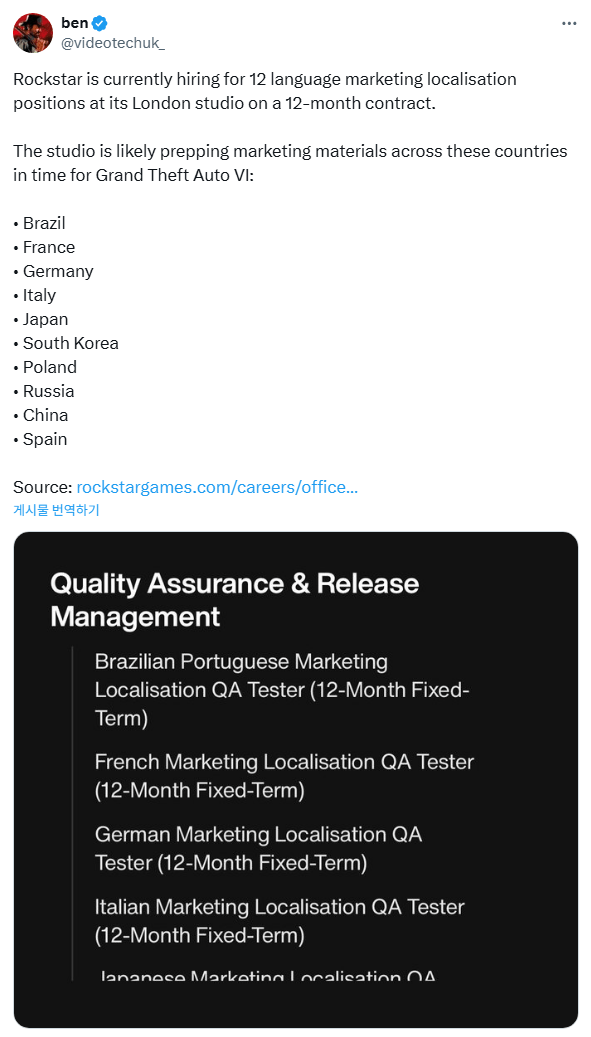Click the blue verified badge next to ben
Image resolution: width=591 pixels, height=1037 pixels.
(100, 23)
